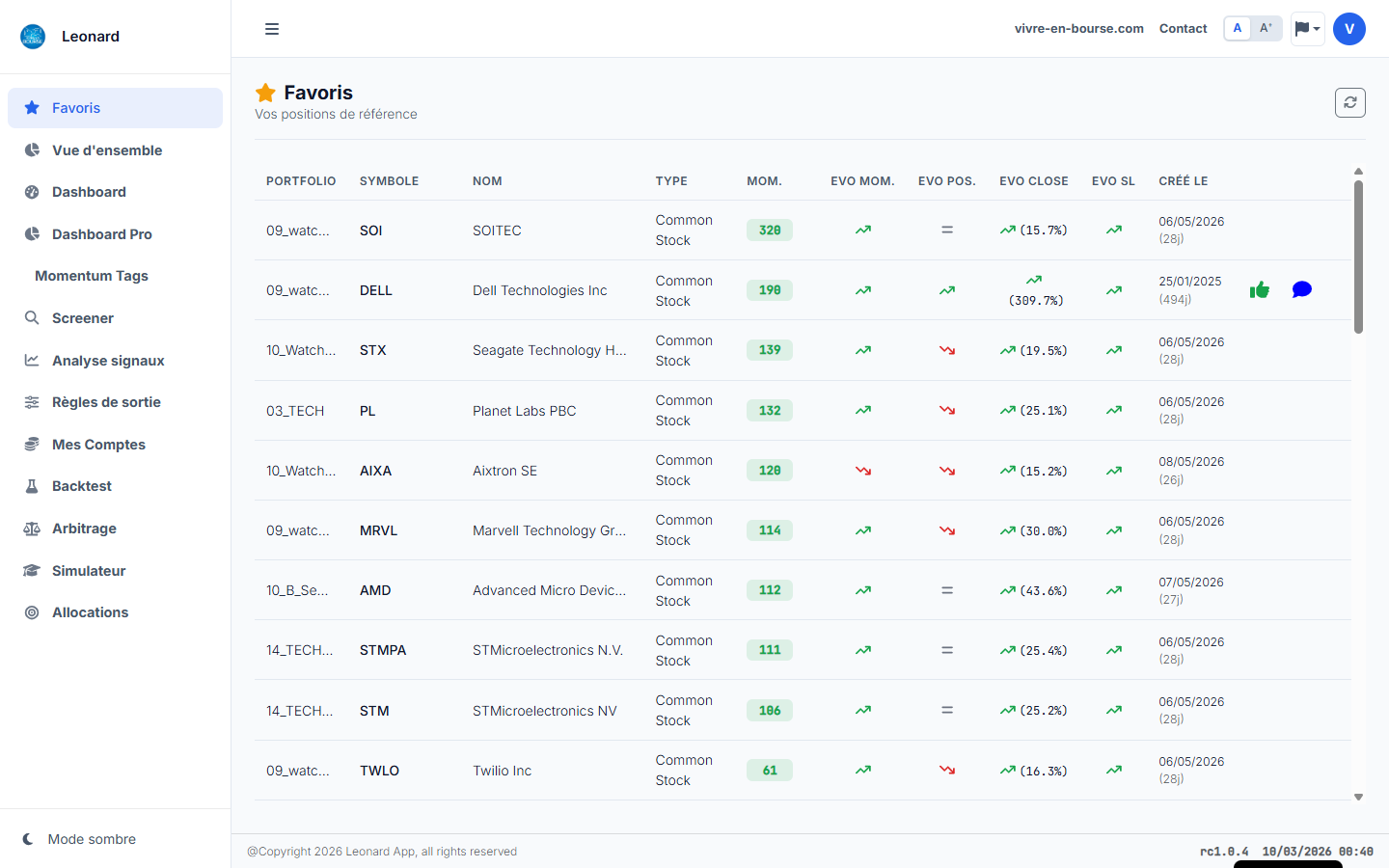
Task: Click the rc1.0.4 version text in footer
Action: (1224, 852)
